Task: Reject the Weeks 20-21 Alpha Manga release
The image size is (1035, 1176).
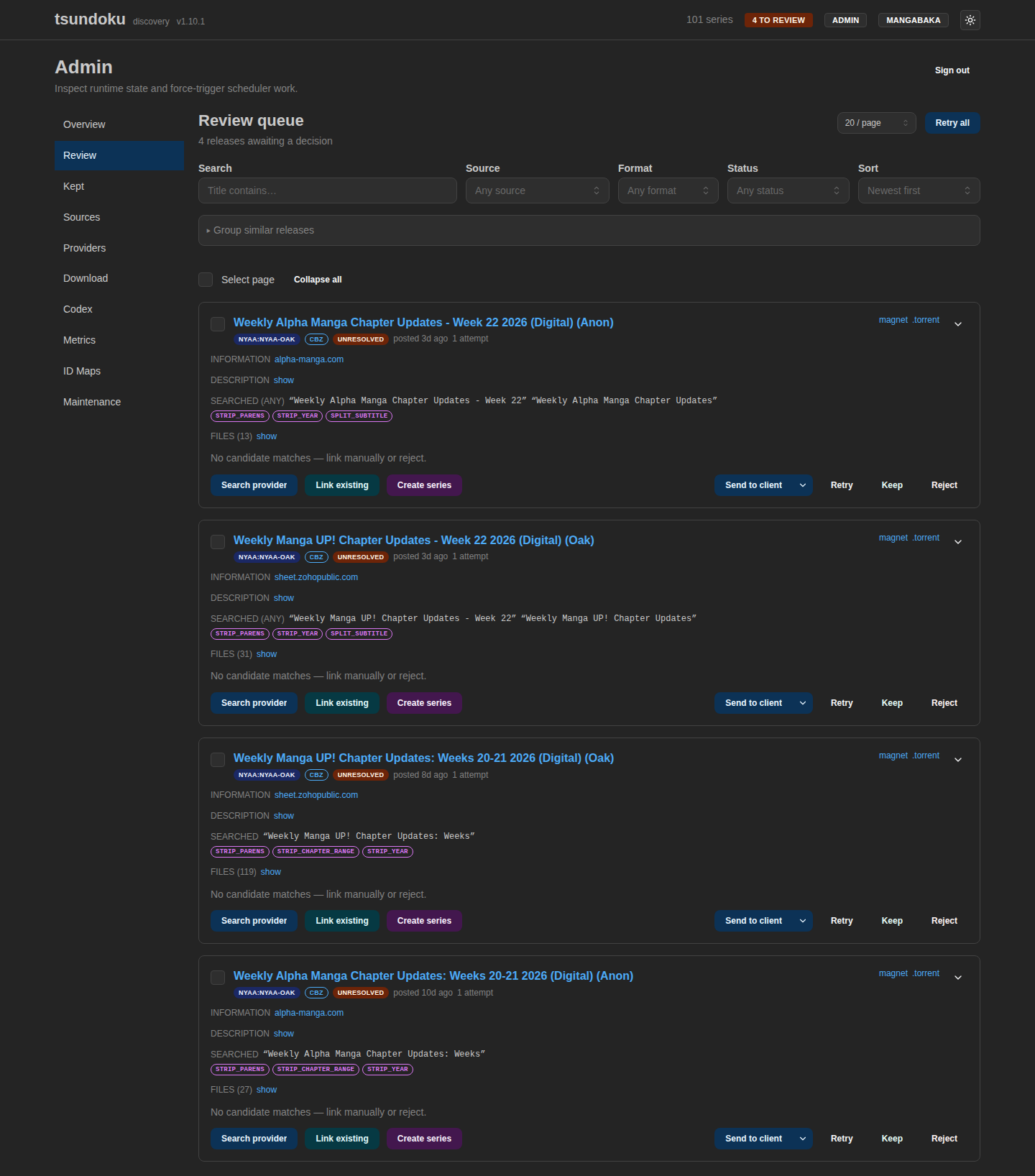Action: click(x=944, y=1139)
